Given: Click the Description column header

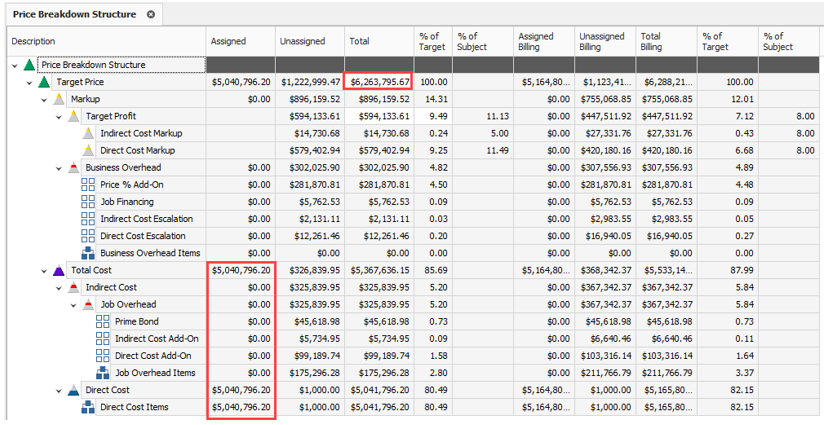Looking at the screenshot, I should [34, 42].
